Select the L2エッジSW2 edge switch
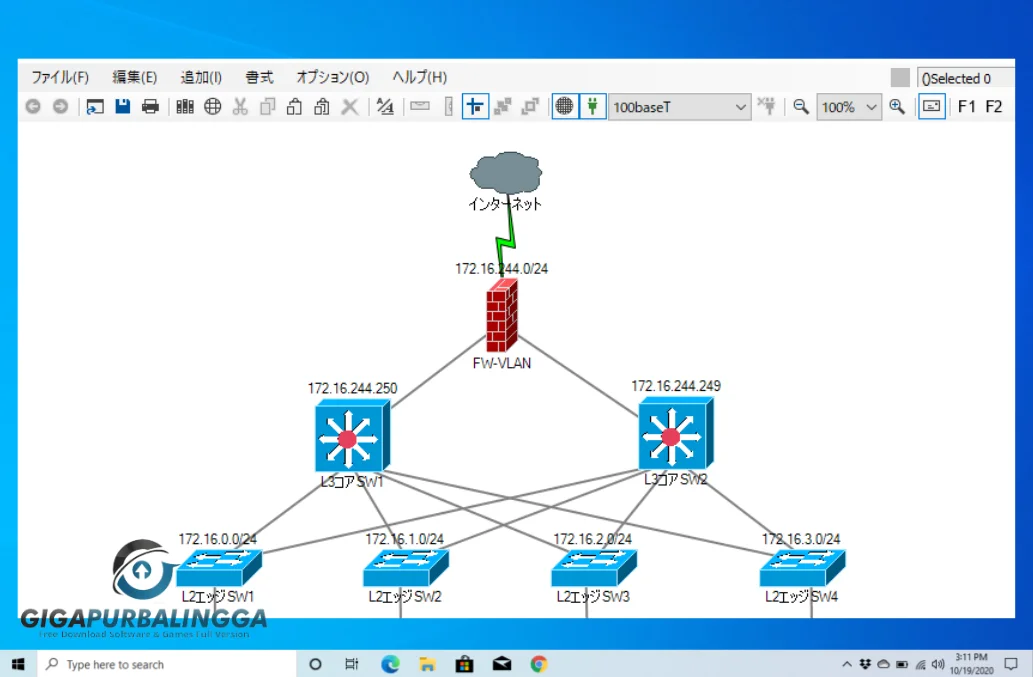 click(x=406, y=568)
